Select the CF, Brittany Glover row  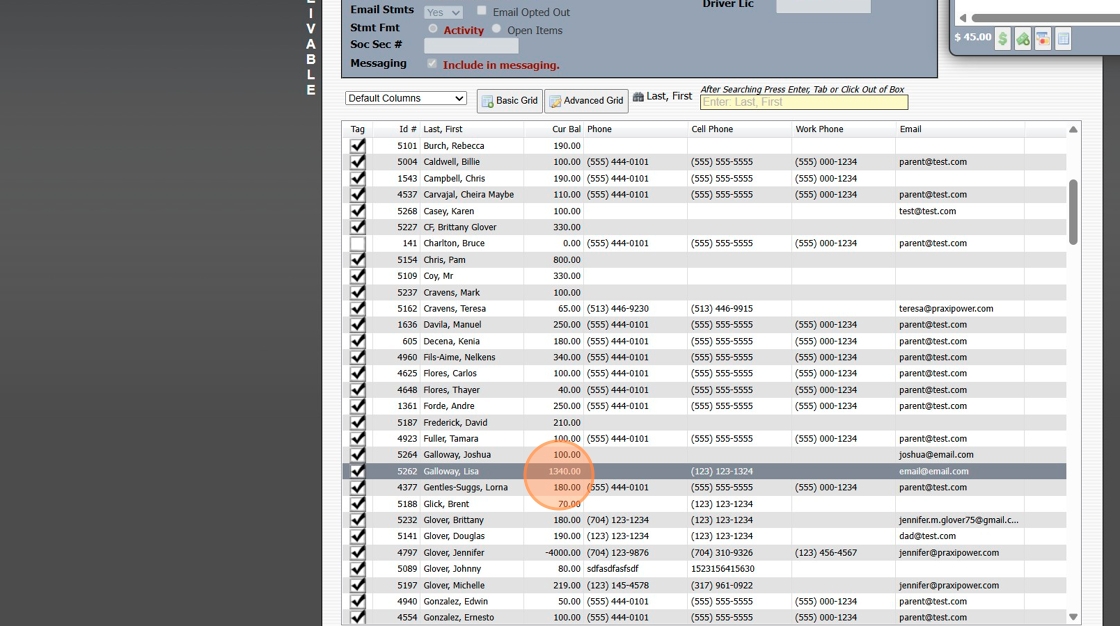(x=704, y=227)
